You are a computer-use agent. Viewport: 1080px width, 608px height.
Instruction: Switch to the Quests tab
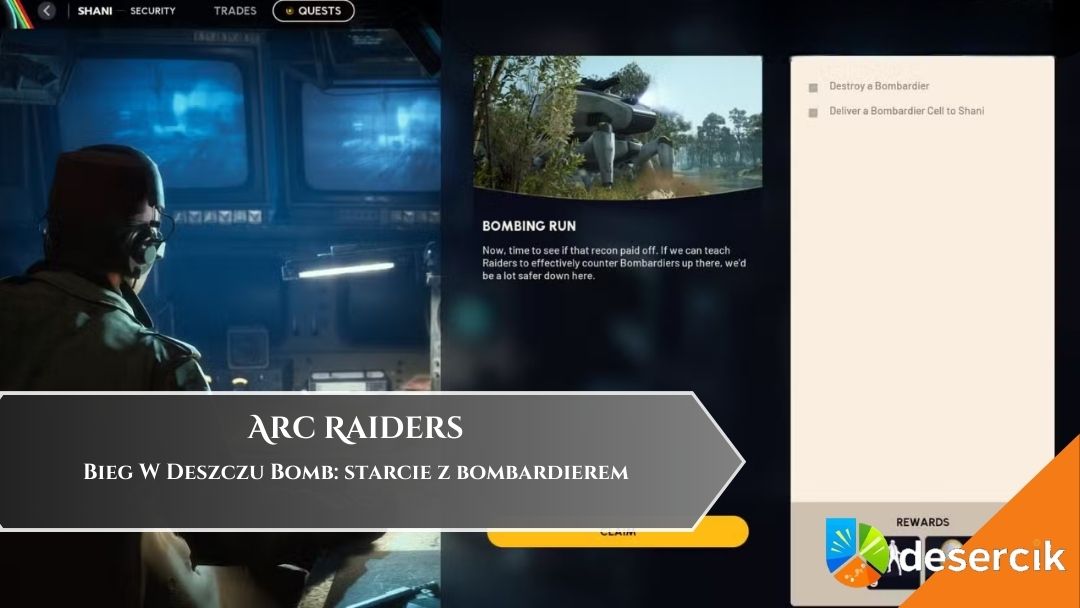pos(313,12)
